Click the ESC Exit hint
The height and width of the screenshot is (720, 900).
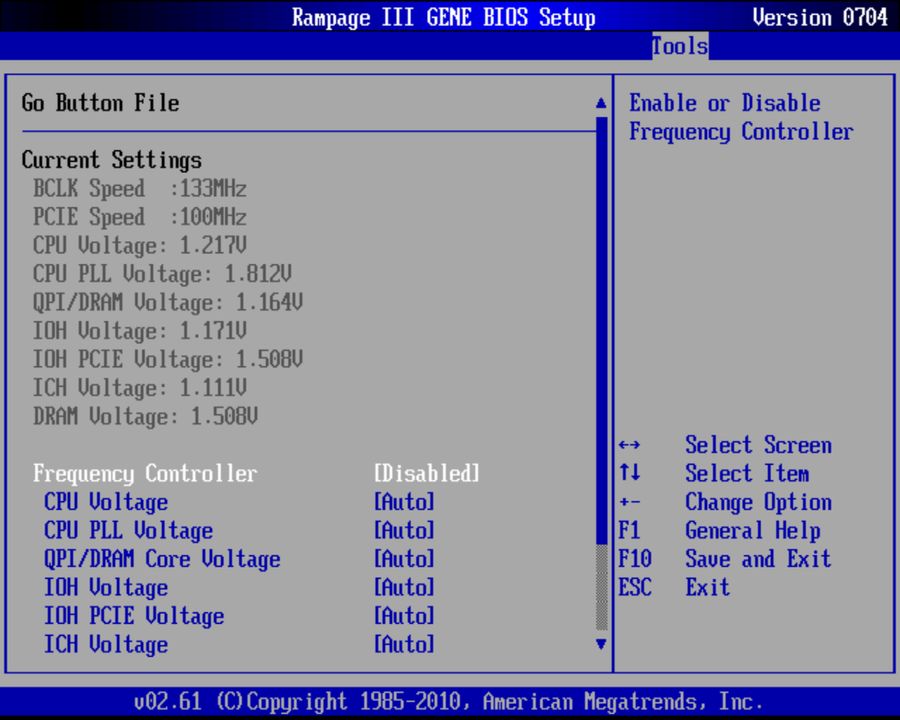[x=708, y=588]
